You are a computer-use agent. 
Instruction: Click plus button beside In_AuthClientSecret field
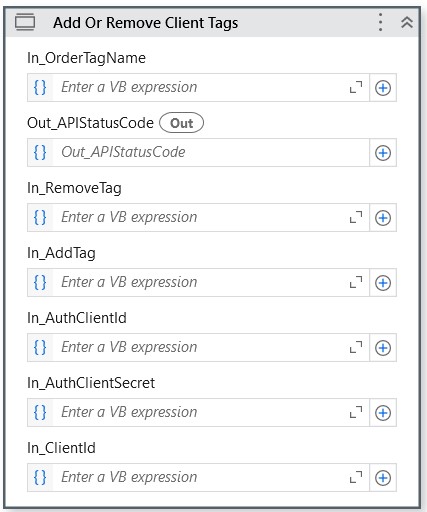click(x=383, y=413)
